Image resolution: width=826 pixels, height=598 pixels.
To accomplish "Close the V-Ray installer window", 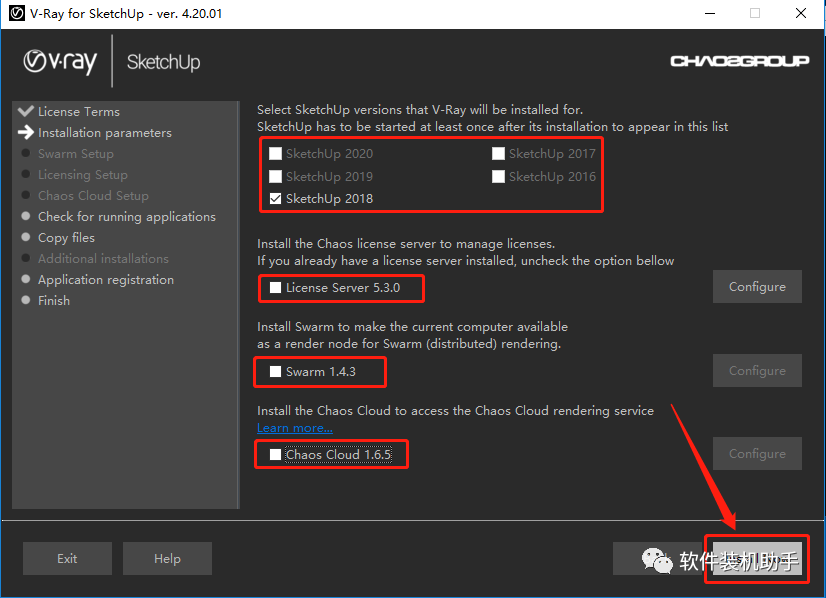I will 801,13.
